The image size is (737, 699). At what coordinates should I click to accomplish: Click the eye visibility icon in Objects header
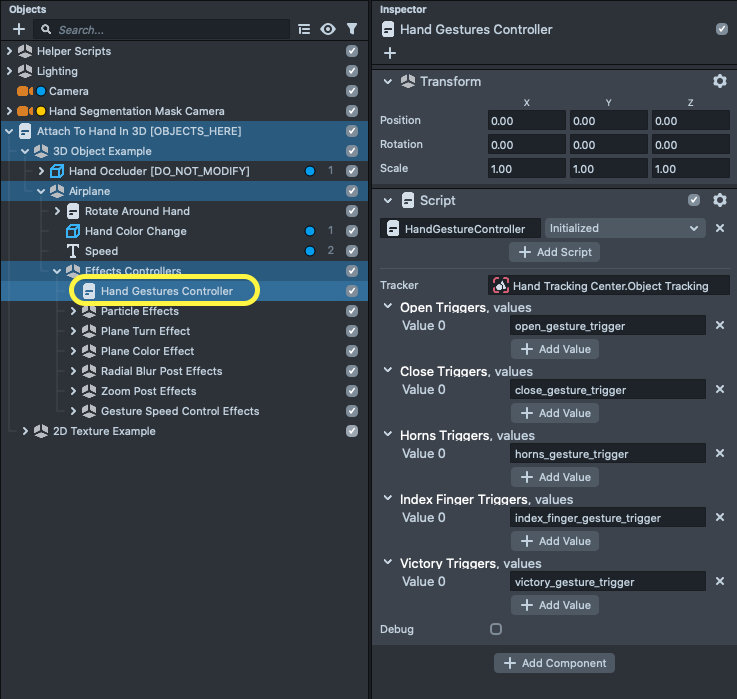pos(328,30)
